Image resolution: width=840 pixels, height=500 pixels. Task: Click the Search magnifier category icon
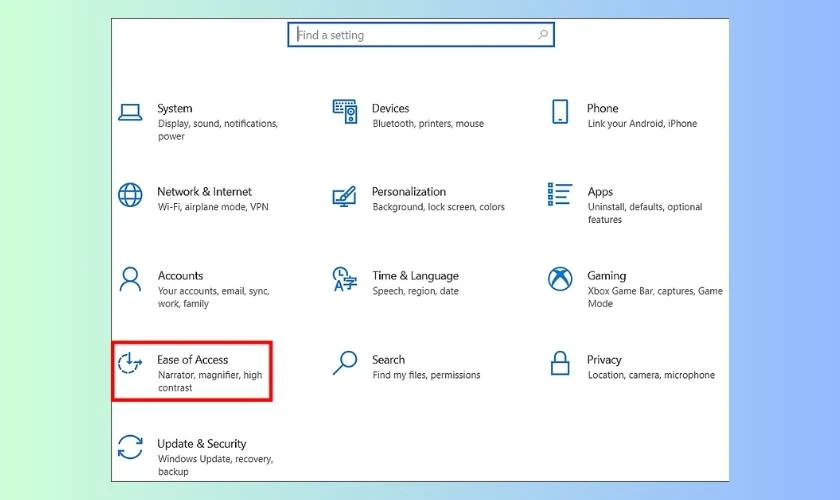click(x=344, y=363)
